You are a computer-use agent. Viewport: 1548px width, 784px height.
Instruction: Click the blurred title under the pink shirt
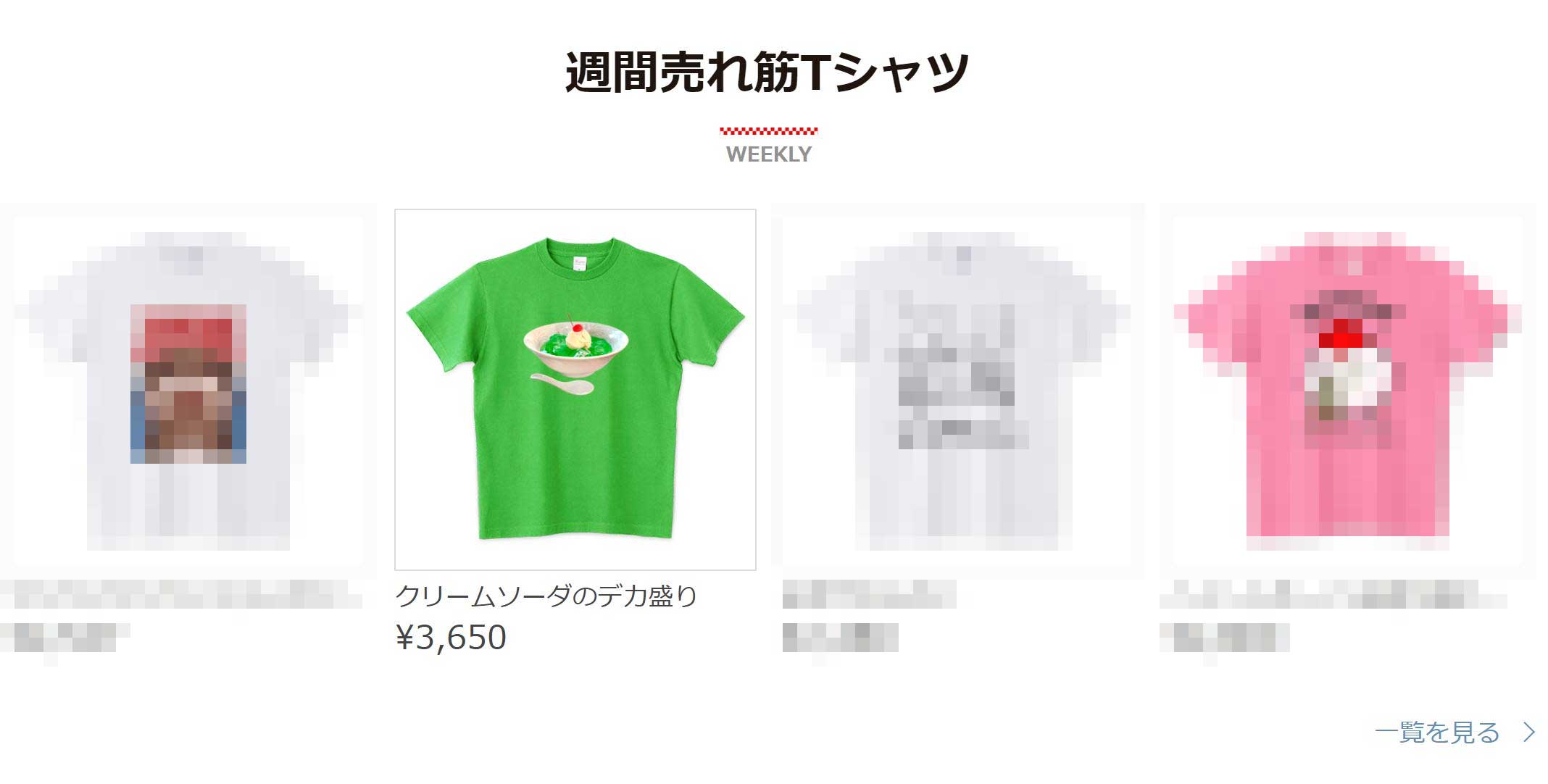(1333, 594)
